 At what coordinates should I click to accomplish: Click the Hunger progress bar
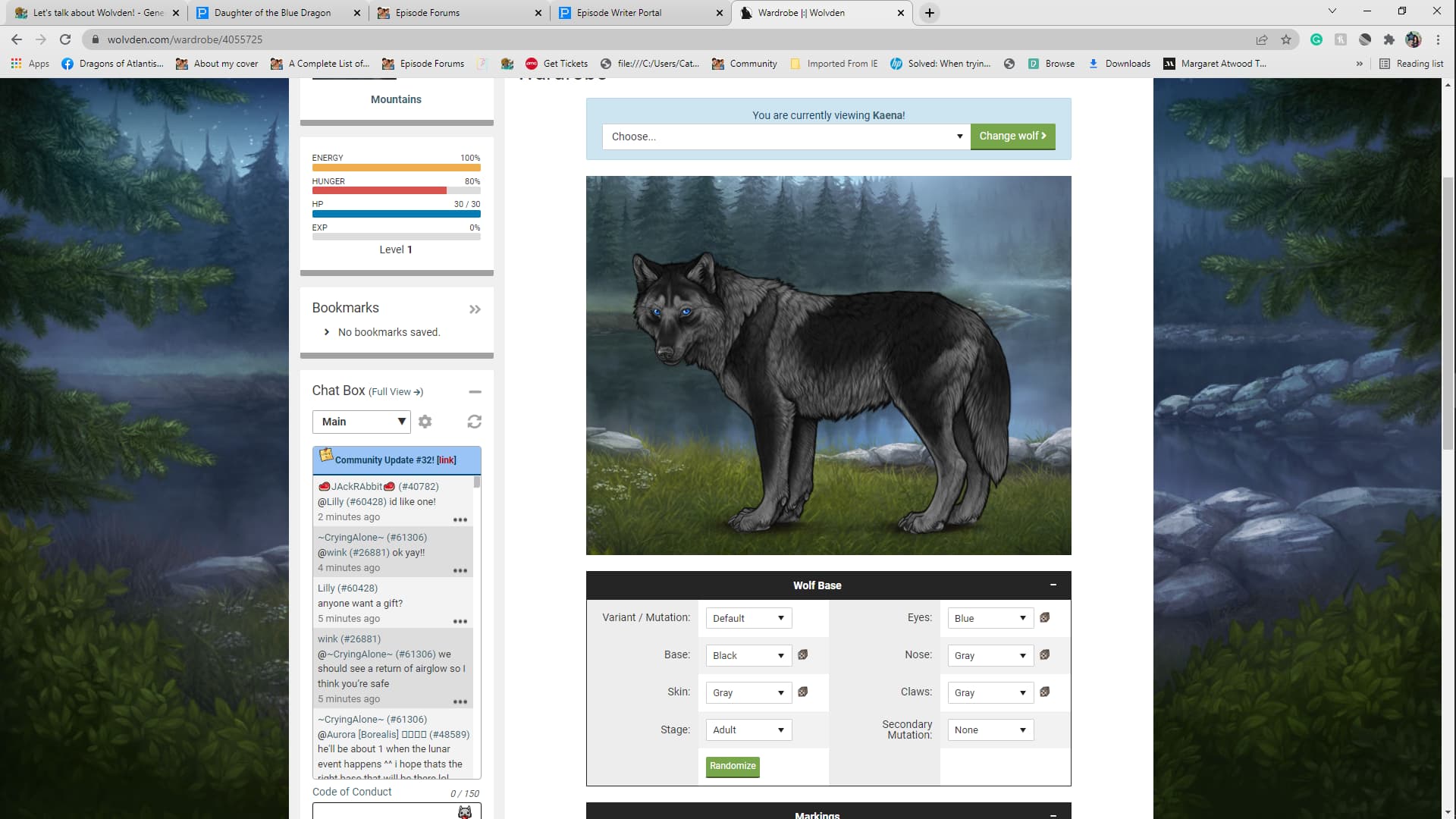coord(396,190)
